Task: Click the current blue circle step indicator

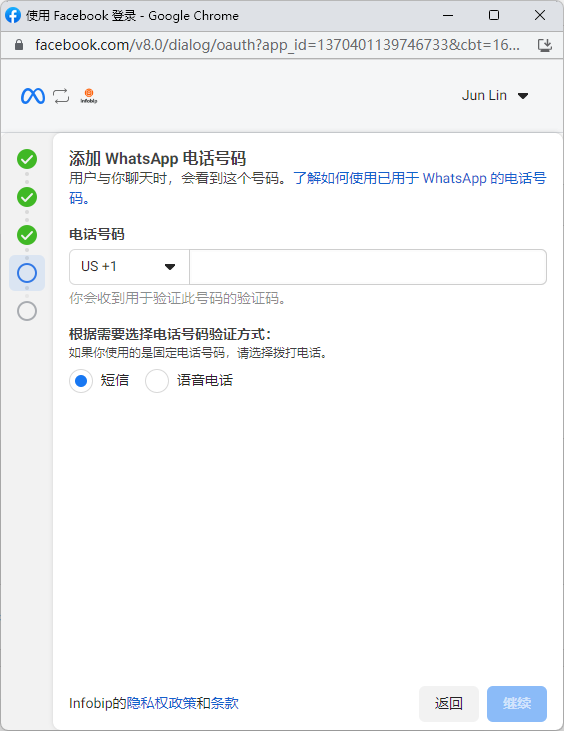Action: pos(27,273)
